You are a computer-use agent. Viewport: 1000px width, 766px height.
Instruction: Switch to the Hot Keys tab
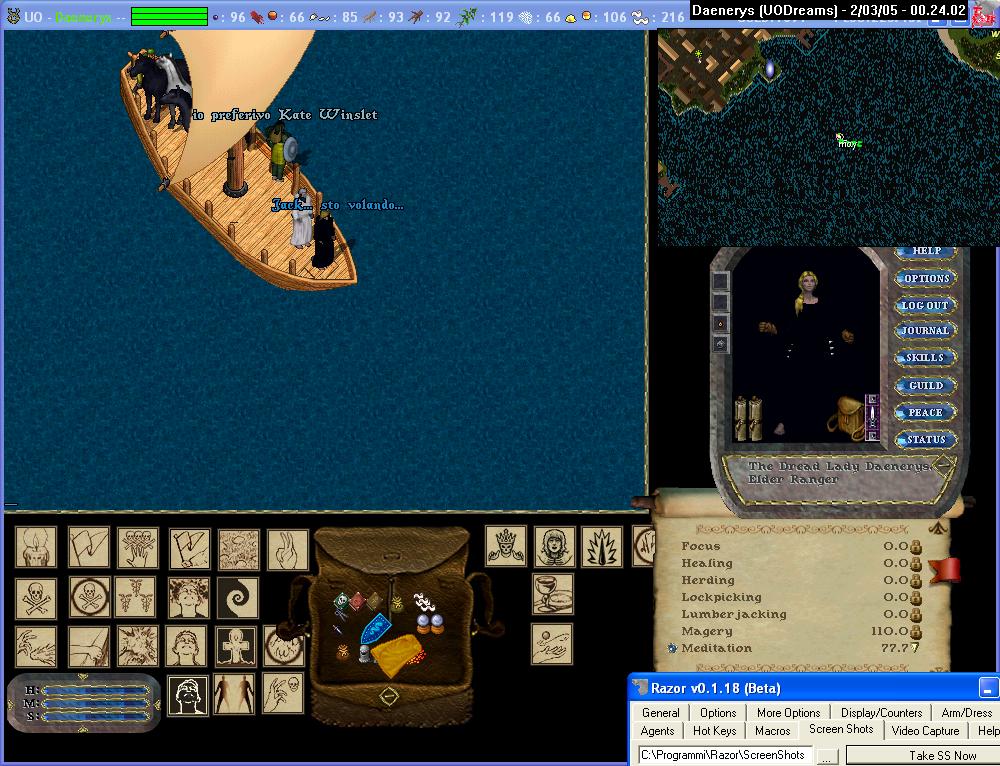(714, 731)
